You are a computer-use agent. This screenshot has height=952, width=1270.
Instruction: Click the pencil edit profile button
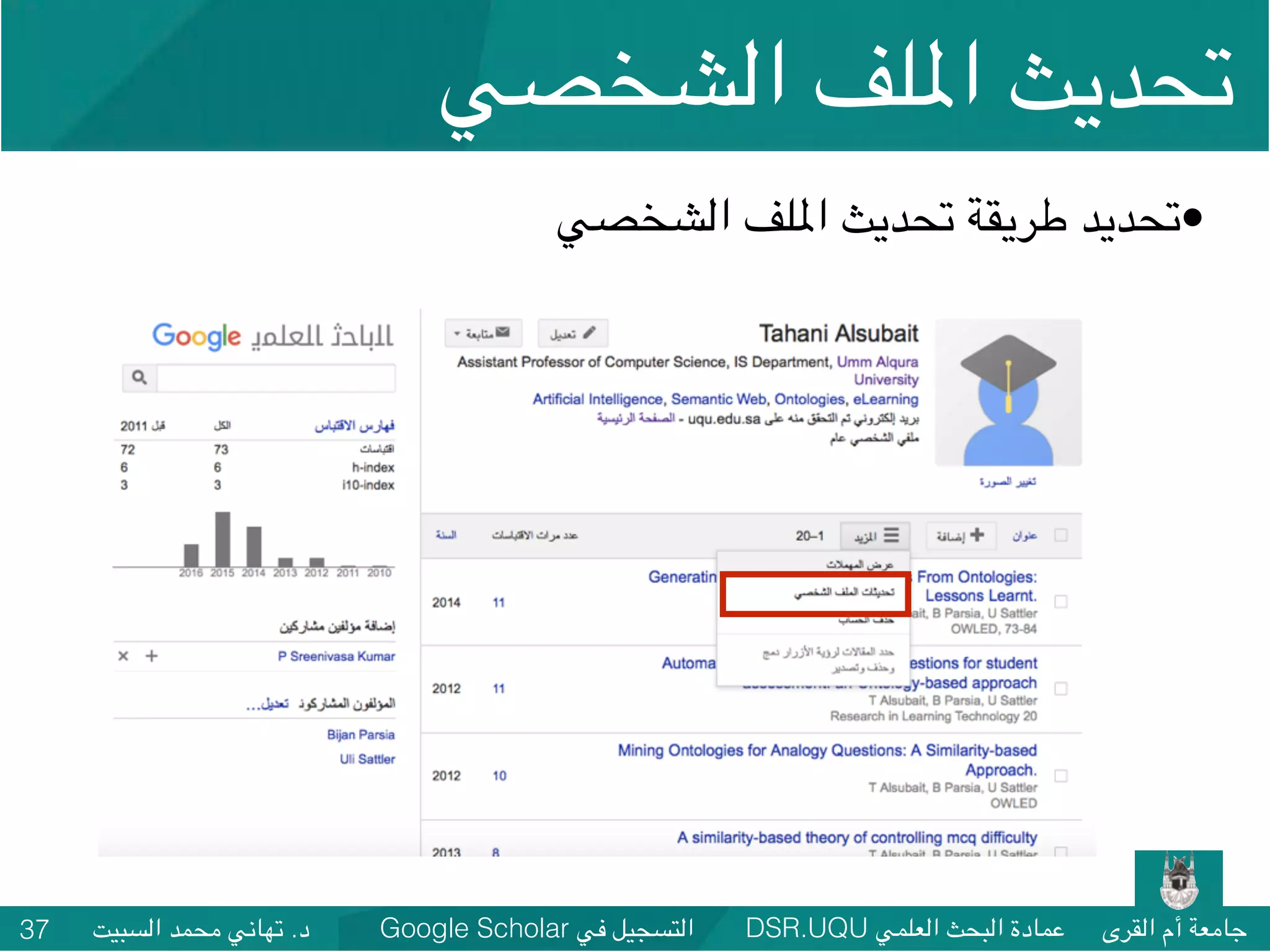(x=588, y=333)
